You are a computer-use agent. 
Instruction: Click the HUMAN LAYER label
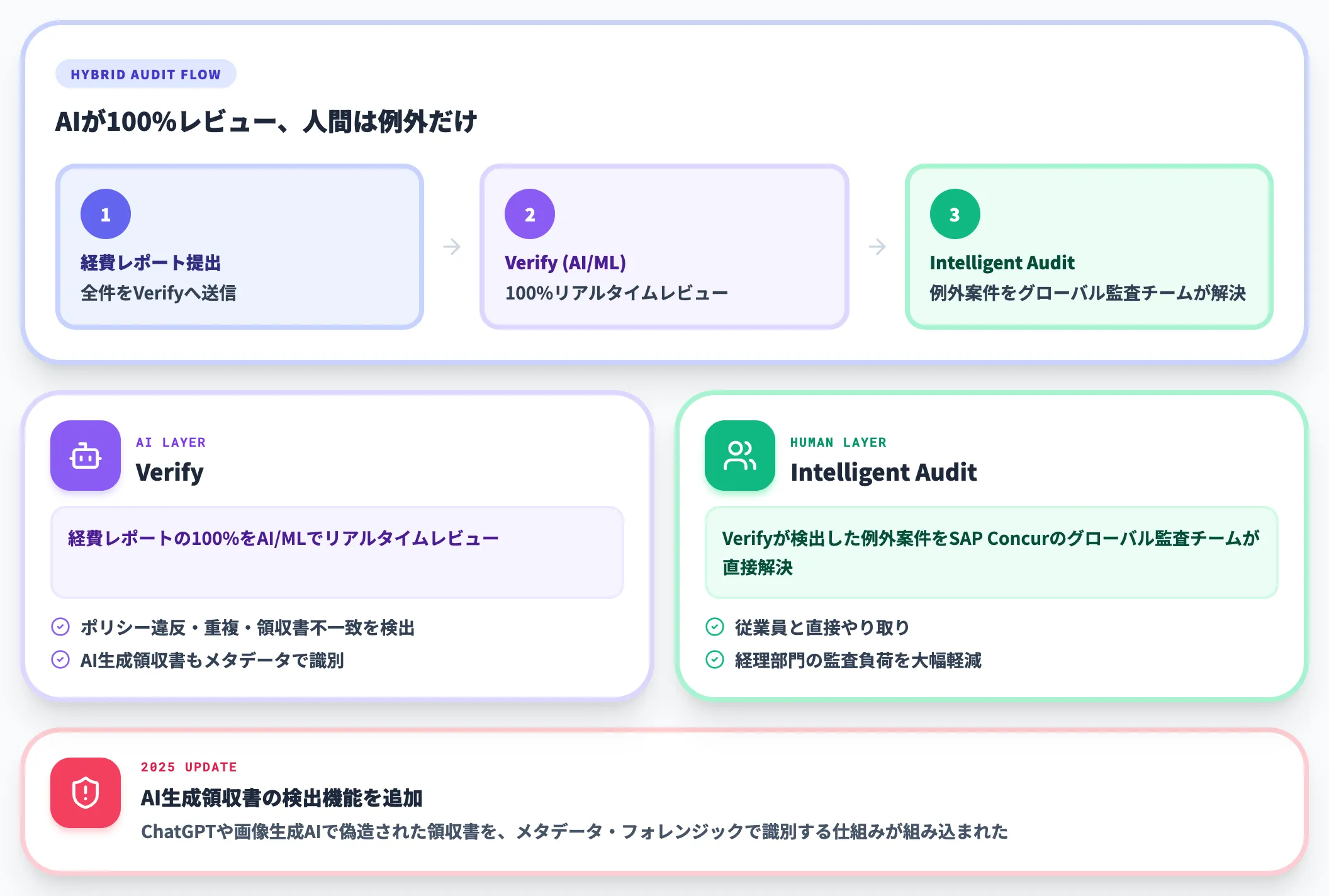(x=838, y=442)
